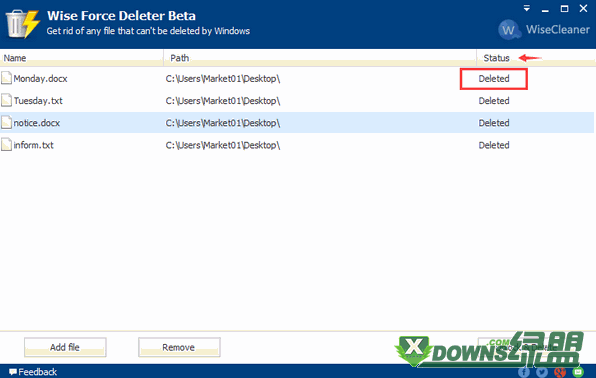Open the Facebook icon in footer
The height and width of the screenshot is (378, 596).
click(524, 372)
